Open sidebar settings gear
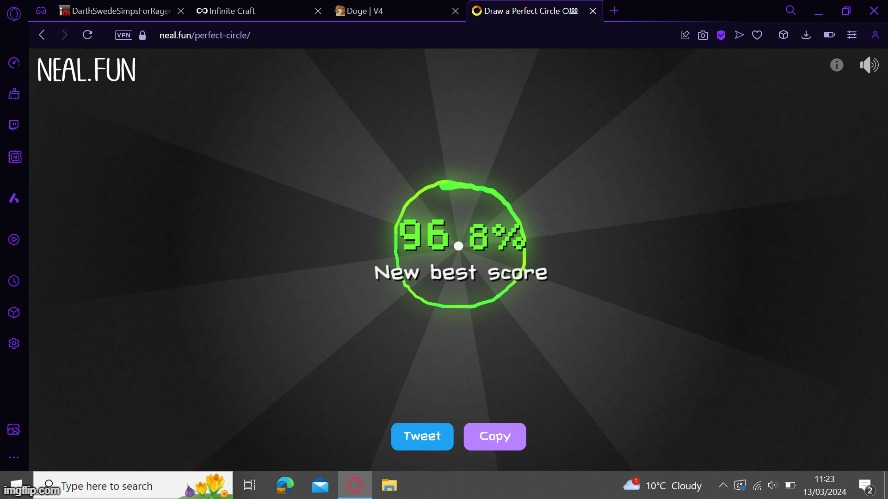Screen dimensions: 888x499 point(14,343)
